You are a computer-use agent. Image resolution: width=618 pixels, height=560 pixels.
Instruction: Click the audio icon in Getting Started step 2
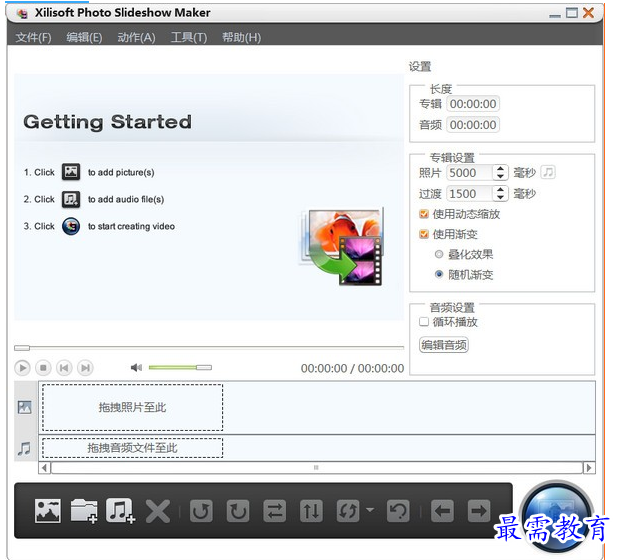71,199
